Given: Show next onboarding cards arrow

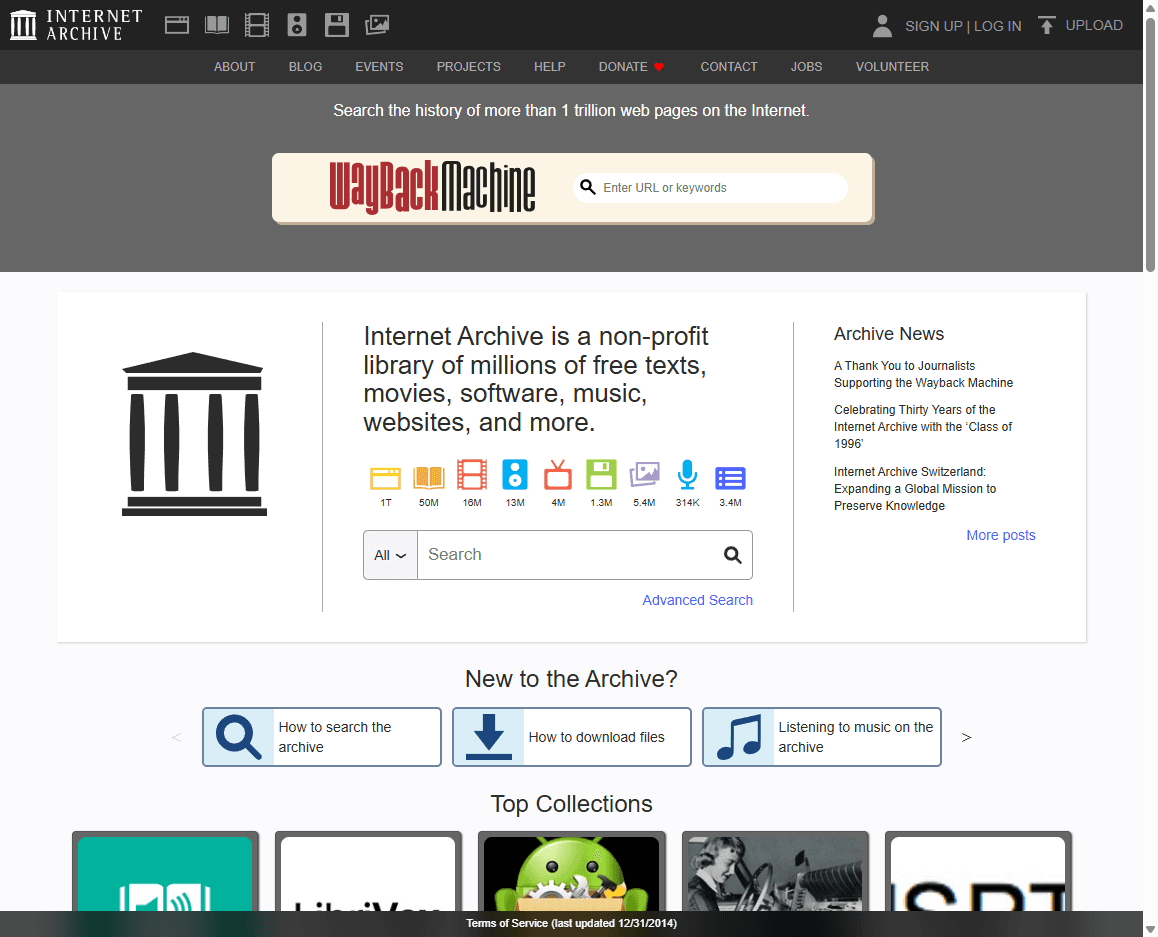Looking at the screenshot, I should (966, 737).
